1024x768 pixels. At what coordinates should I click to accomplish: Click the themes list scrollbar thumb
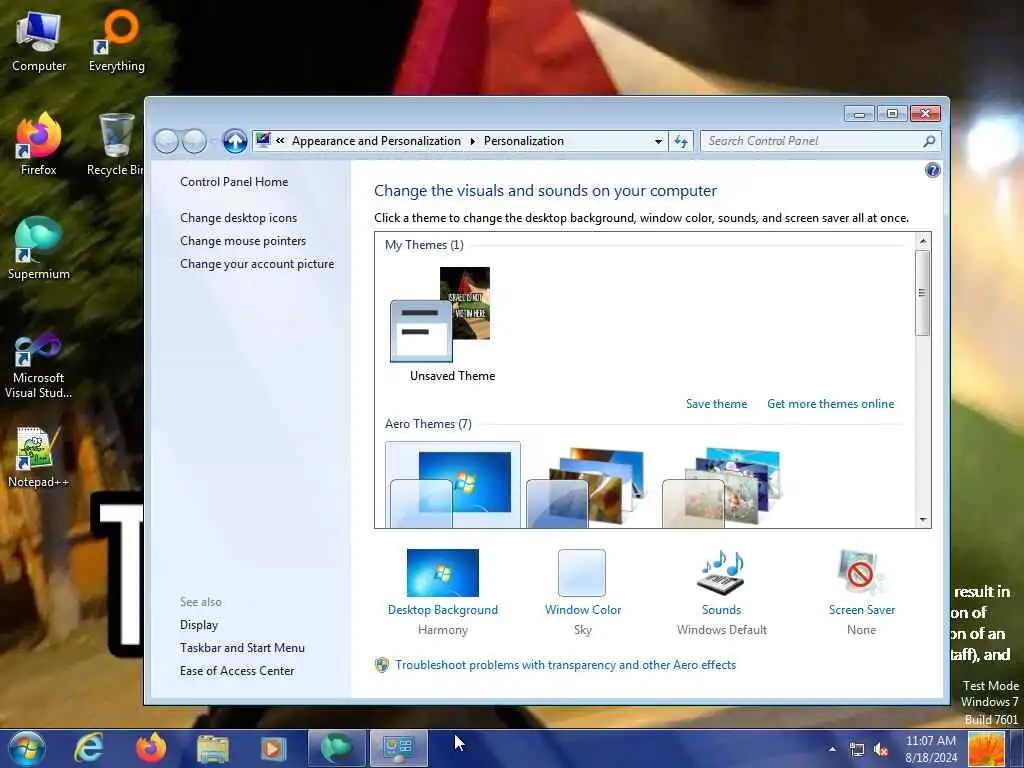pos(923,293)
